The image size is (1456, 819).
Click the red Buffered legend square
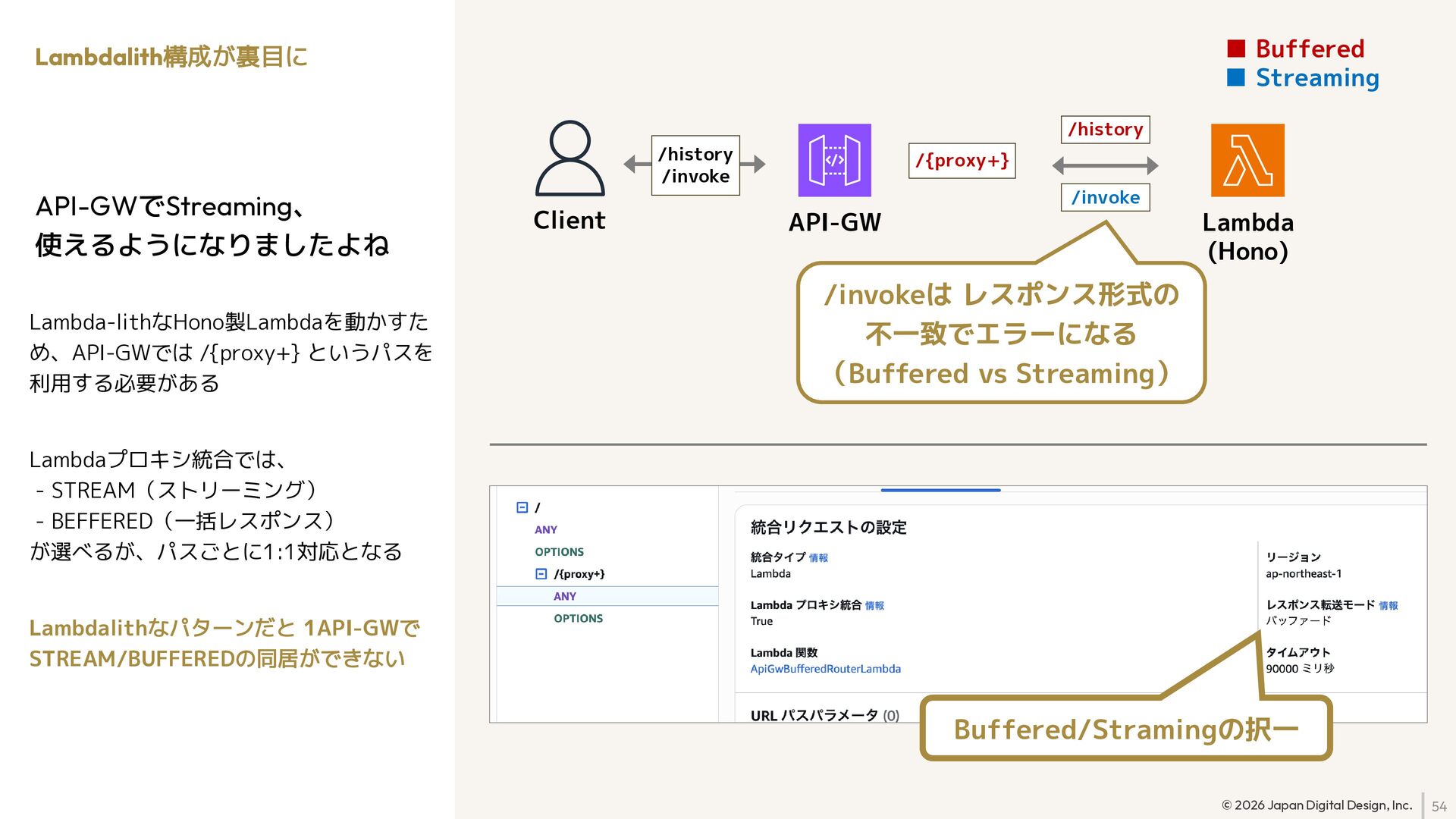tap(1236, 49)
